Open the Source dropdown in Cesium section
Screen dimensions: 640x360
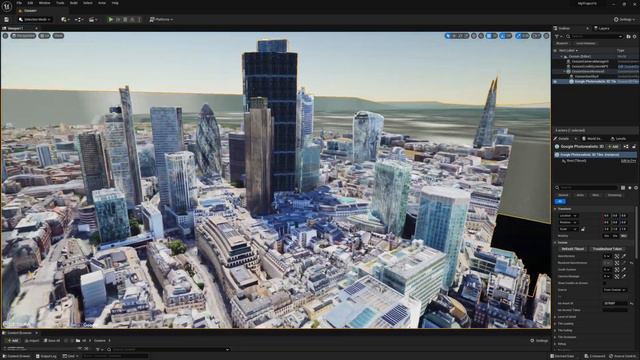(615, 290)
